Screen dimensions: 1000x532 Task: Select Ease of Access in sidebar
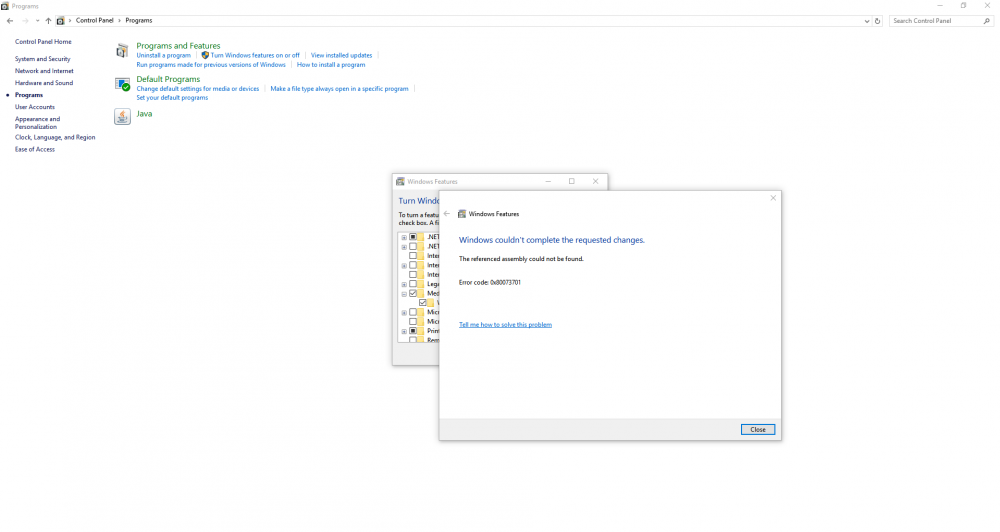35,149
